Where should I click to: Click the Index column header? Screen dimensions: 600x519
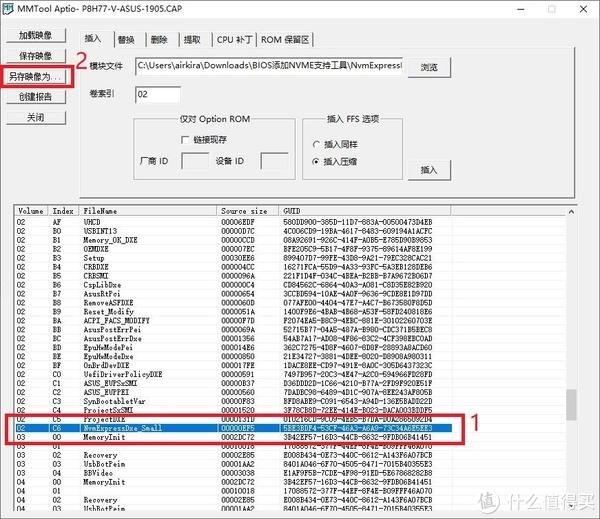(x=64, y=211)
